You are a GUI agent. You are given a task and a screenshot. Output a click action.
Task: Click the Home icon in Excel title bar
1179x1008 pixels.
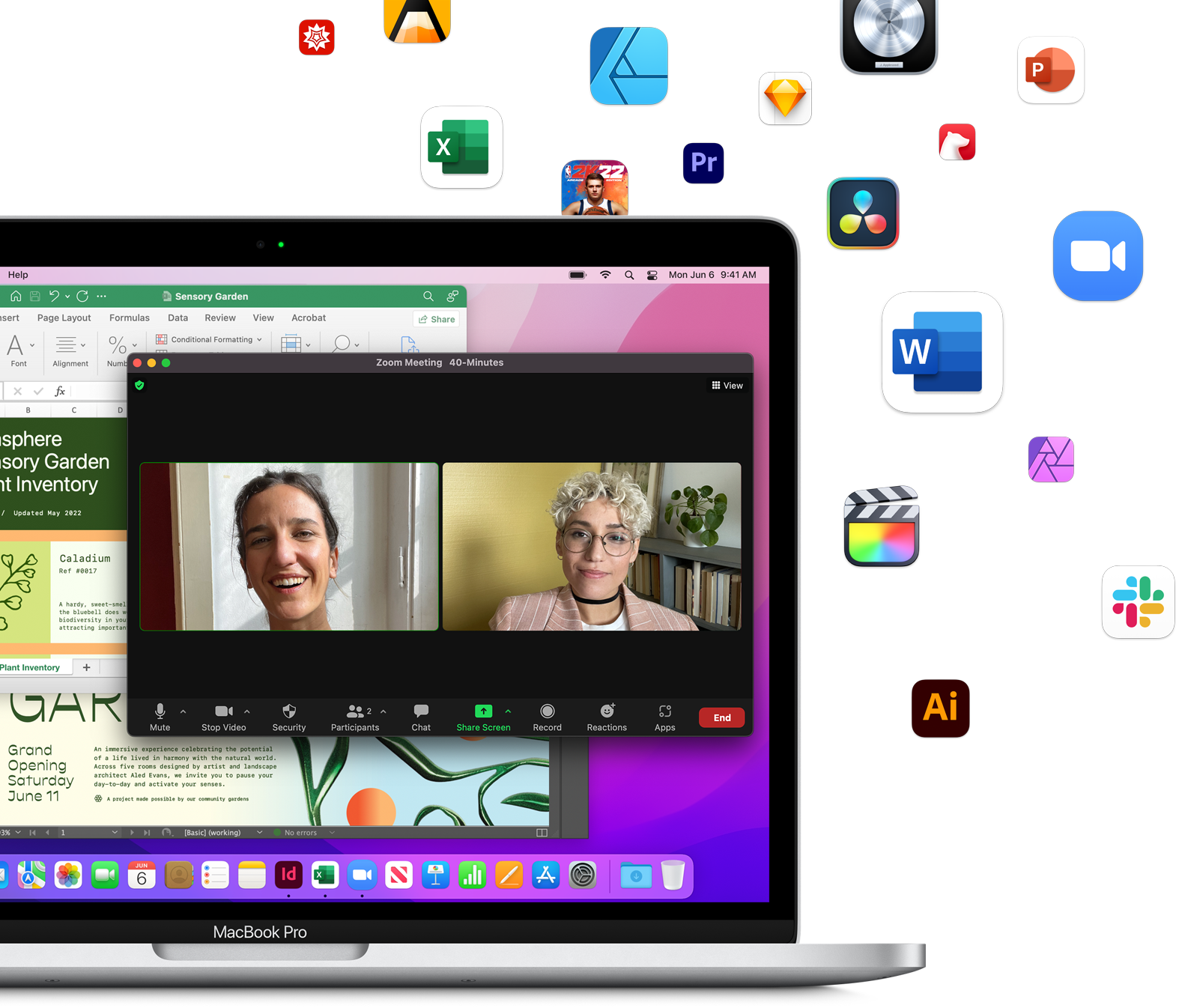point(16,296)
